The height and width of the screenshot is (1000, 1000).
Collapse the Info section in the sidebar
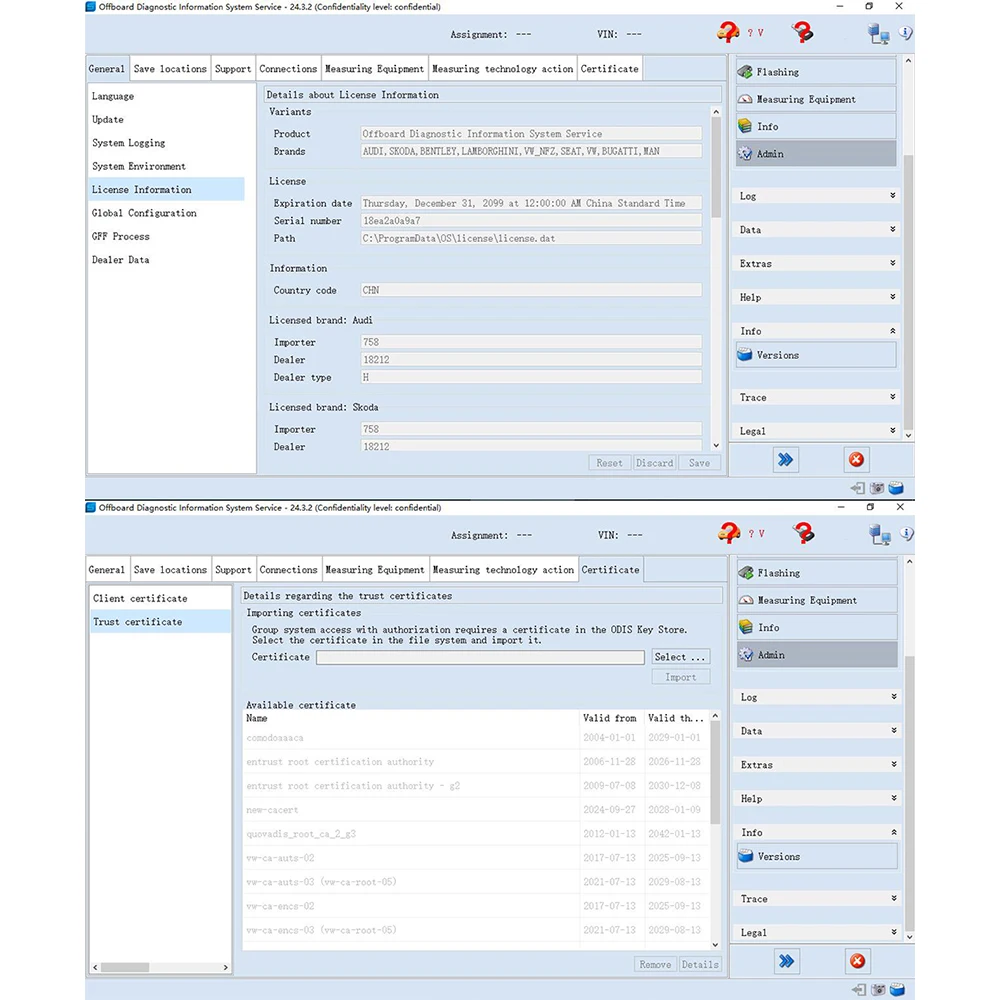(x=817, y=330)
